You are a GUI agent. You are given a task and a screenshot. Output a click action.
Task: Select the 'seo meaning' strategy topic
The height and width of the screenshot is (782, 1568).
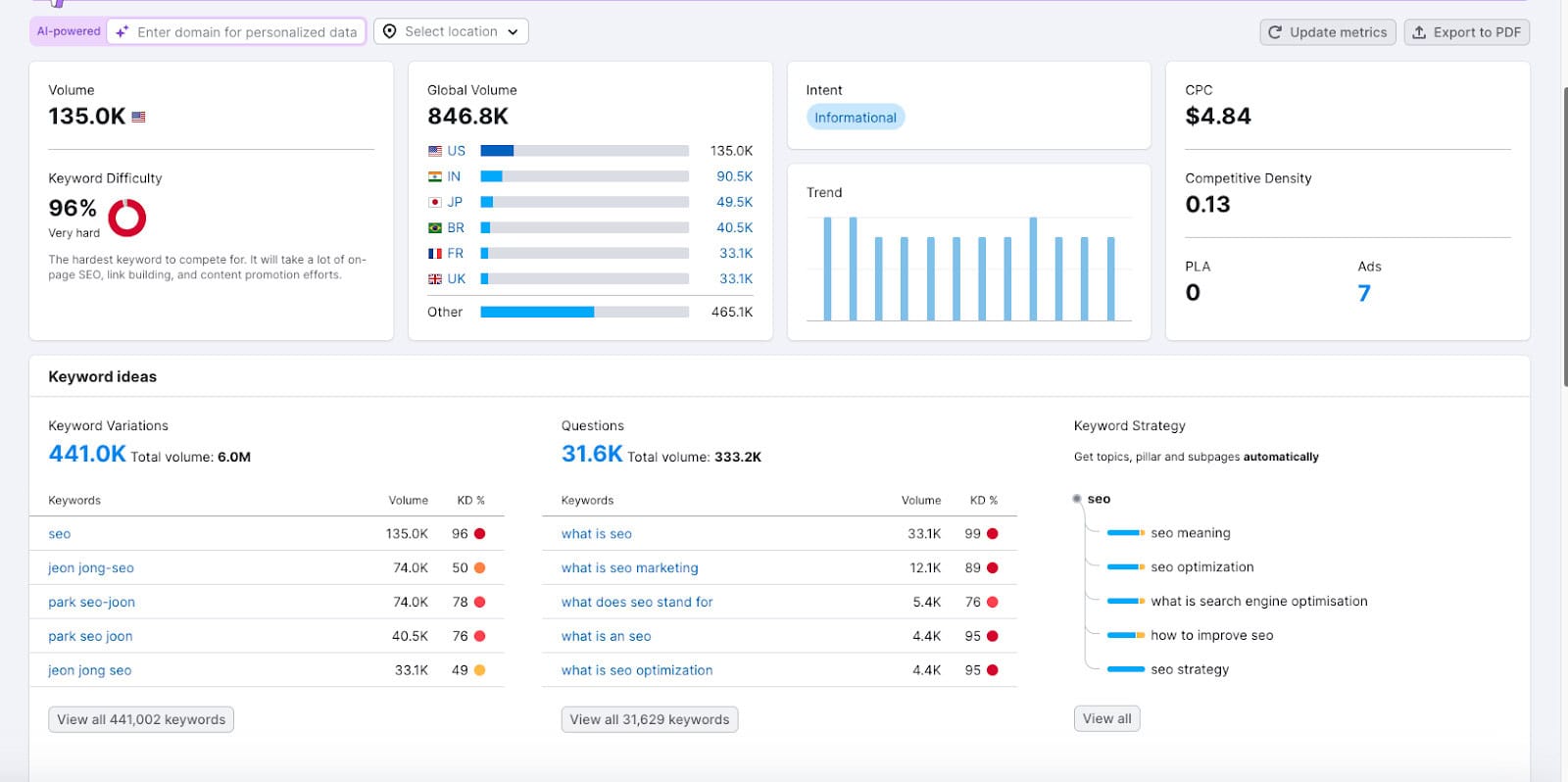point(1190,533)
